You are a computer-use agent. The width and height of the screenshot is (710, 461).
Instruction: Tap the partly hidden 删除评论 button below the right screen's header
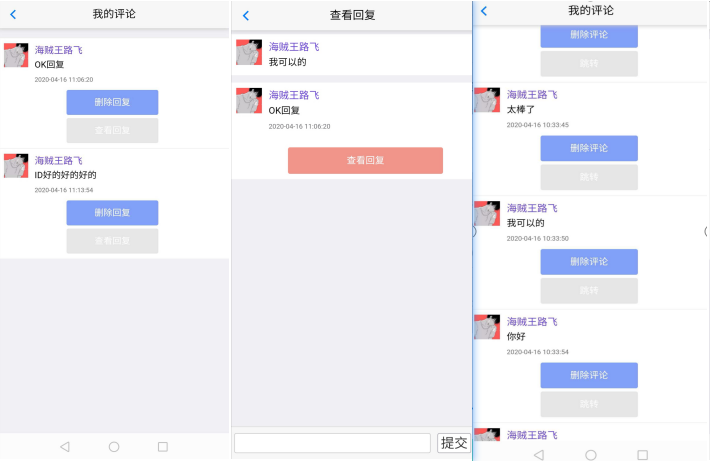click(x=589, y=36)
